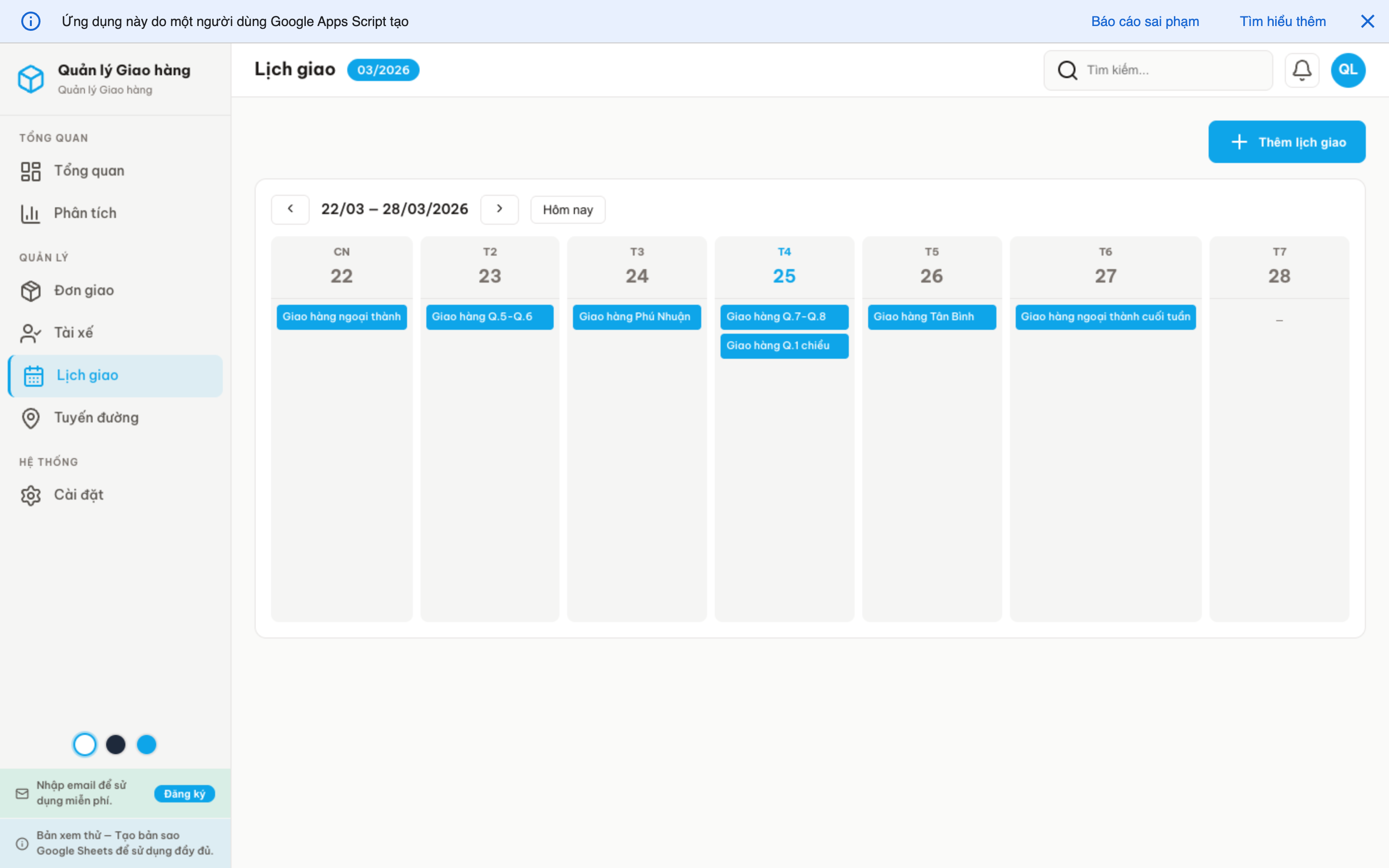Screen dimensions: 1389x868
Task: Open the 03/2026 month badge
Action: pos(383,69)
